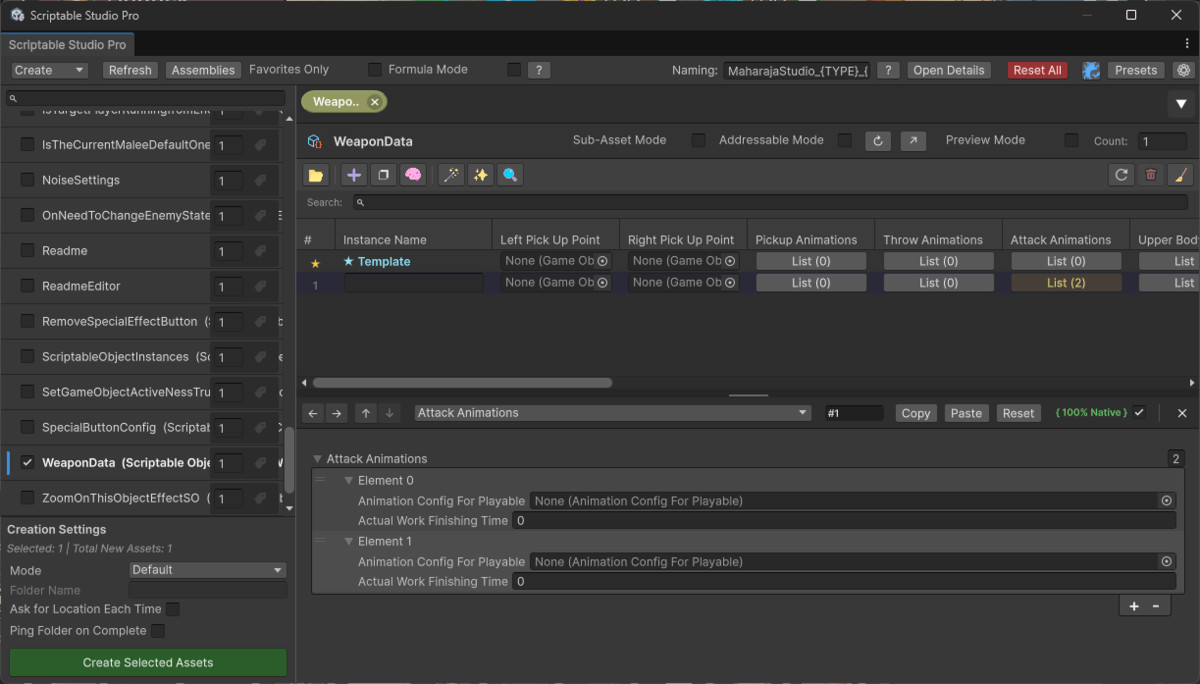Click the favorite star on Template row

tap(315, 263)
